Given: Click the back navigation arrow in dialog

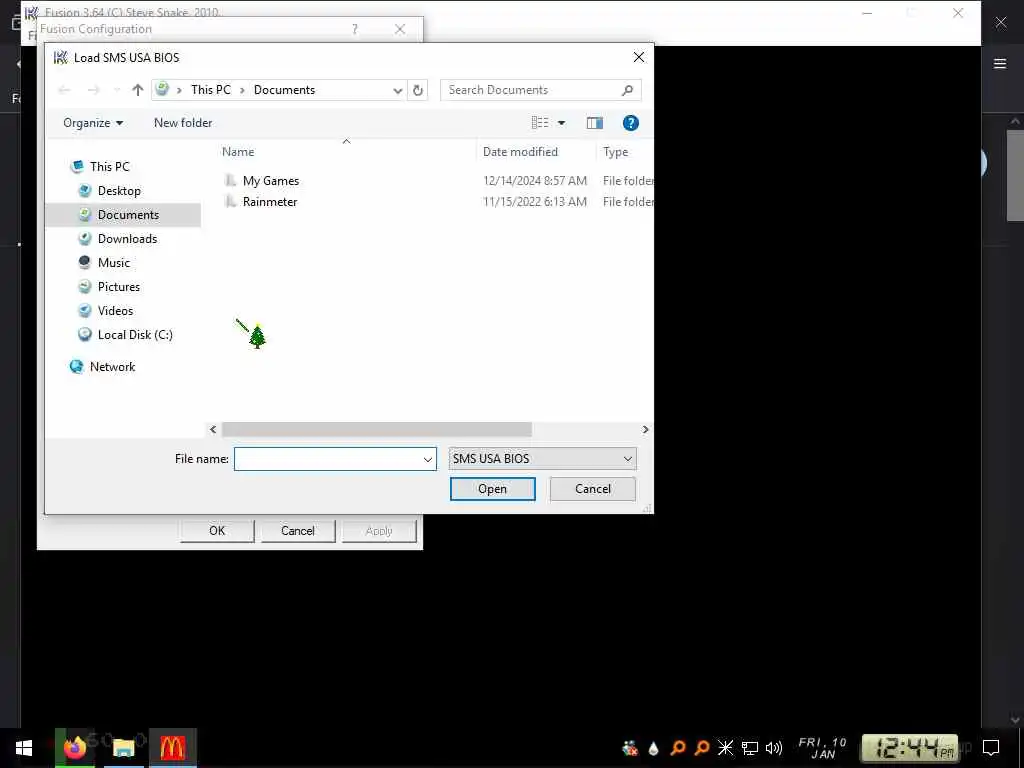Looking at the screenshot, I should click(x=64, y=90).
